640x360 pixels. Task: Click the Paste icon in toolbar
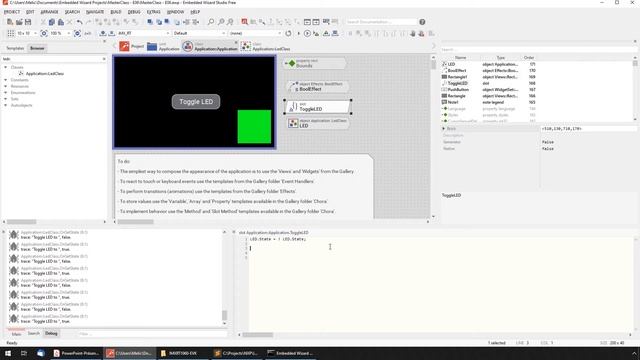60,22
